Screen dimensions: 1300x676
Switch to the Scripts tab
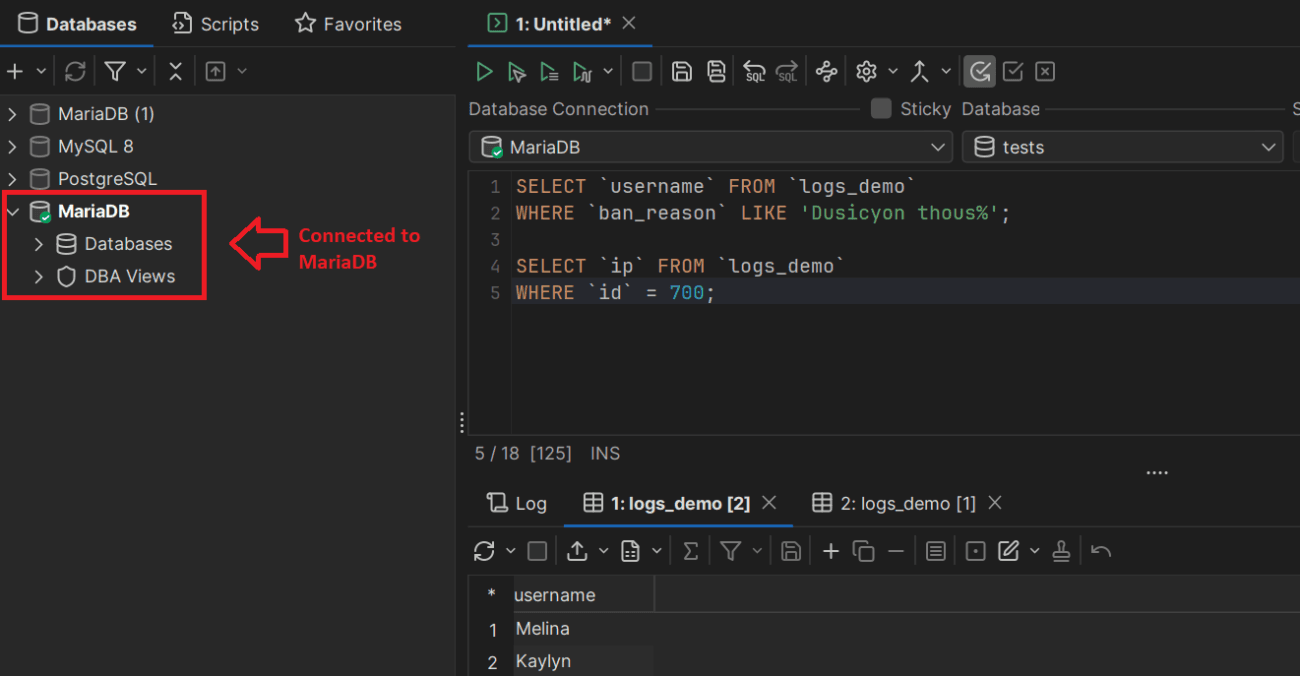coord(215,23)
